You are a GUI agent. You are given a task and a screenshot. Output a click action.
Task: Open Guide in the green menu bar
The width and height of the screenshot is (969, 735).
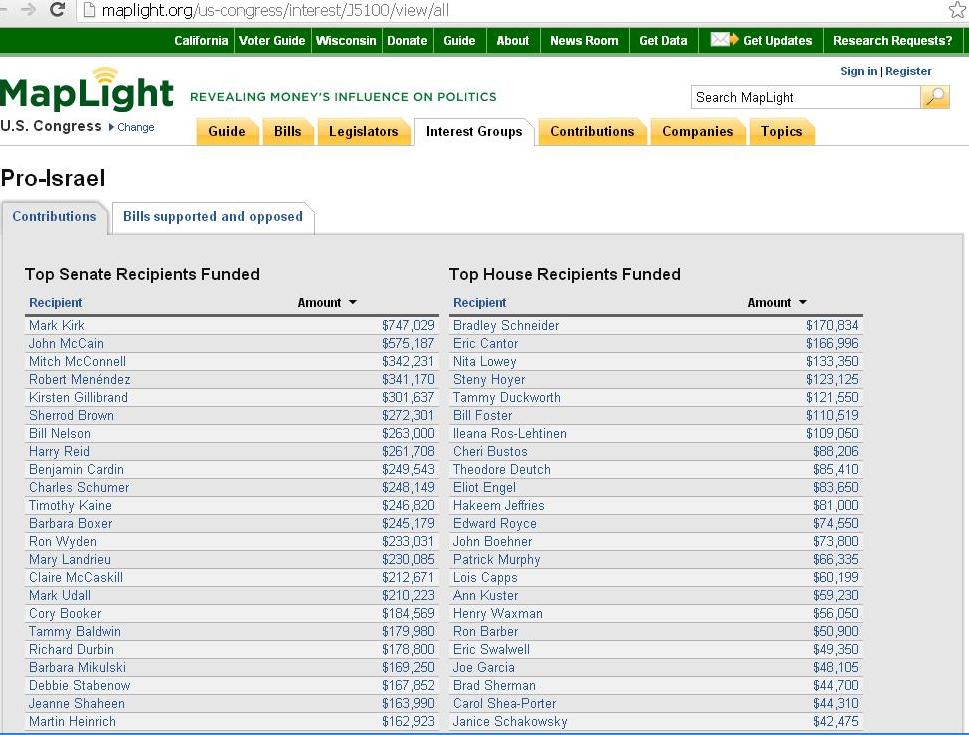point(459,41)
